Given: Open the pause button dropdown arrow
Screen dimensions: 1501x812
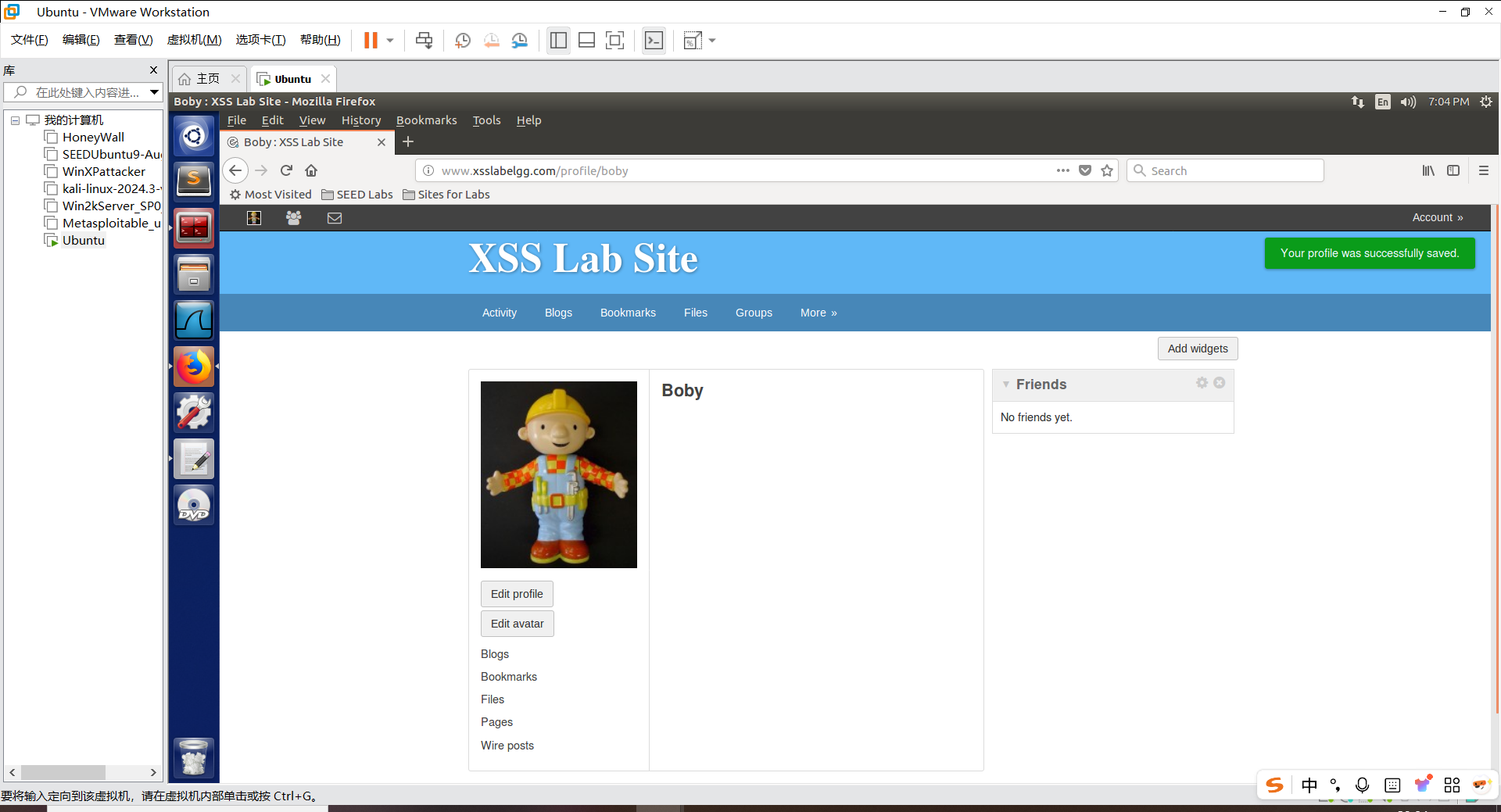Looking at the screenshot, I should click(x=390, y=41).
